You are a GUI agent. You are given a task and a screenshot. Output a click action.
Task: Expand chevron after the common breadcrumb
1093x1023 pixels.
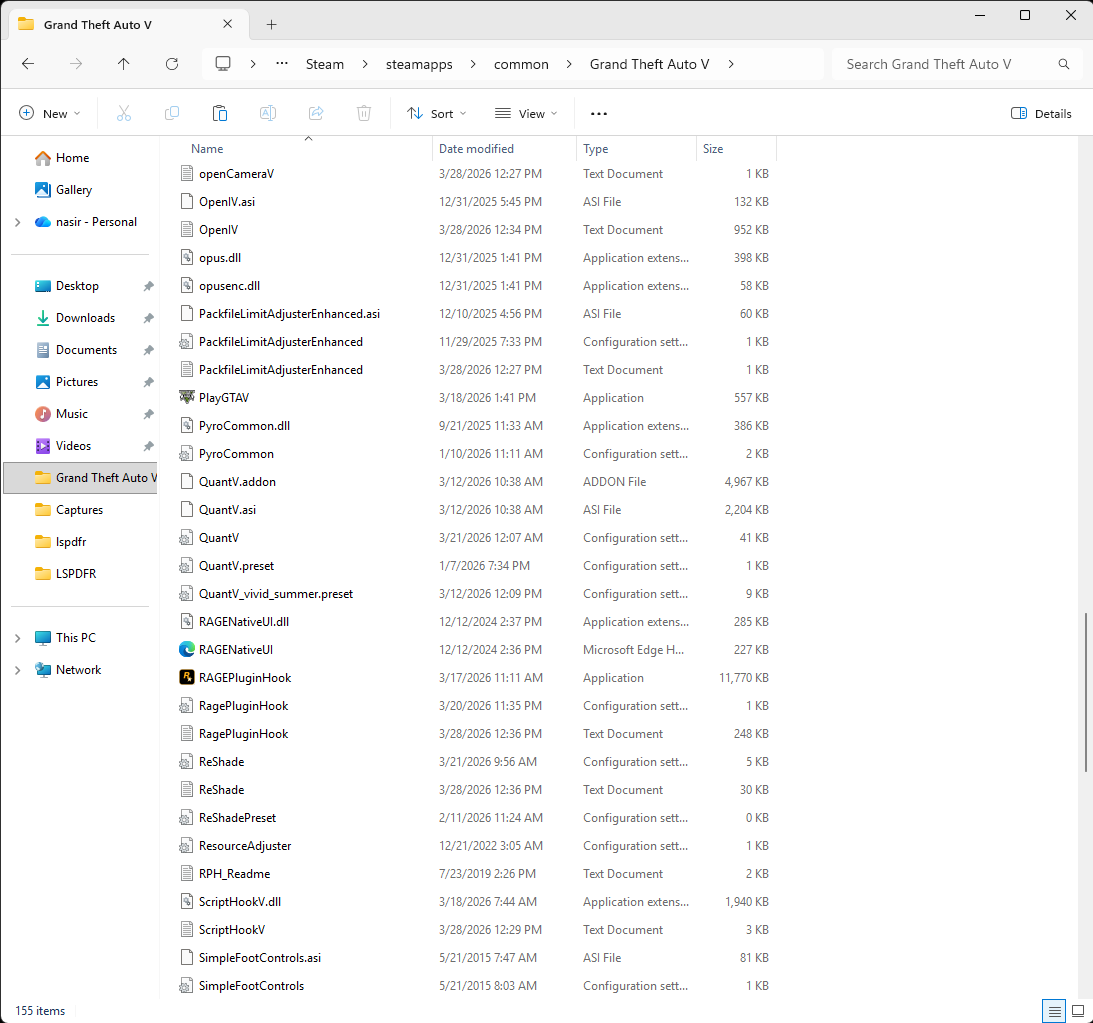[x=569, y=64]
